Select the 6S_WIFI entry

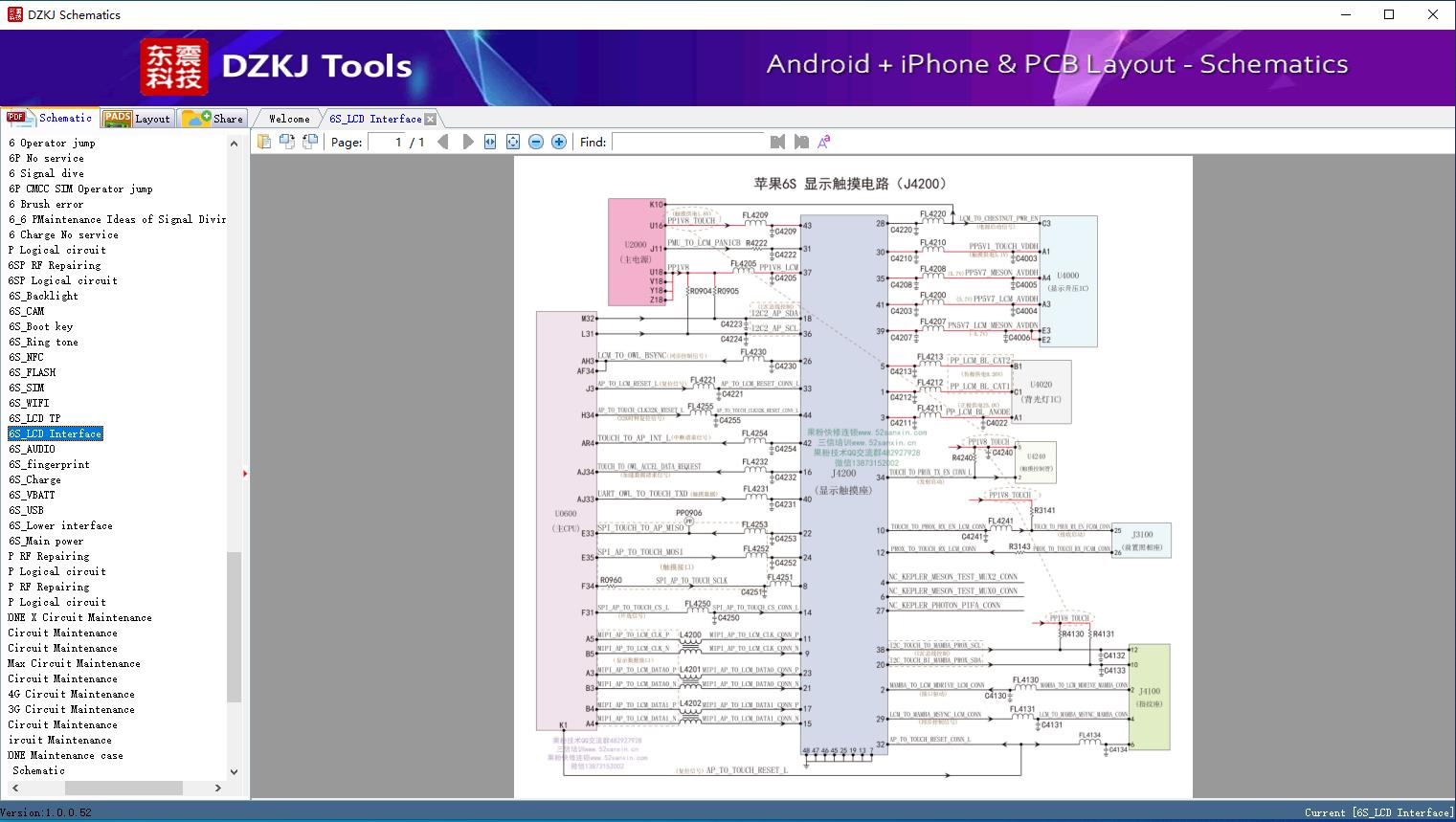click(x=30, y=403)
